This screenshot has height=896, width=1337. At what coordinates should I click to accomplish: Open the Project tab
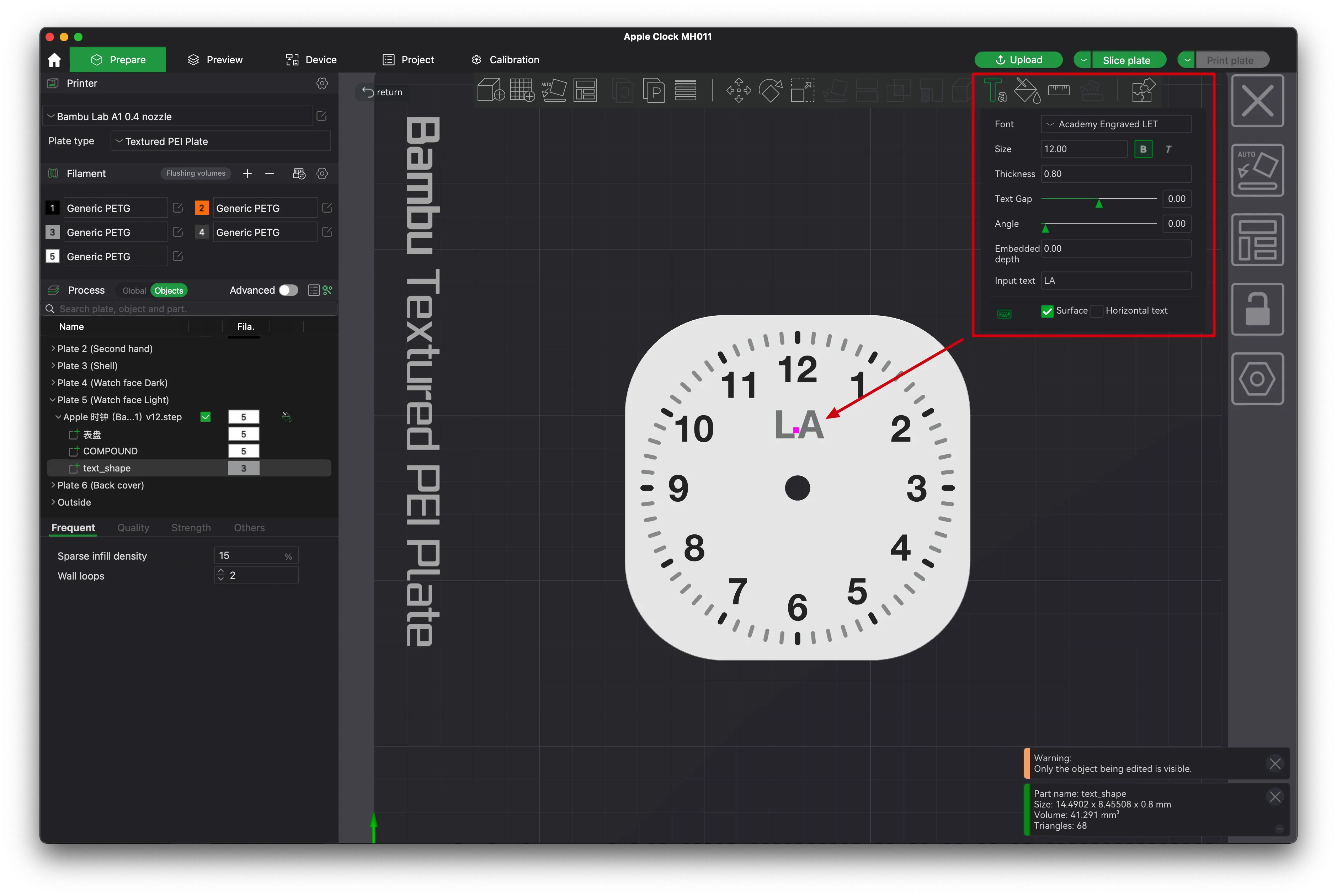(x=409, y=60)
